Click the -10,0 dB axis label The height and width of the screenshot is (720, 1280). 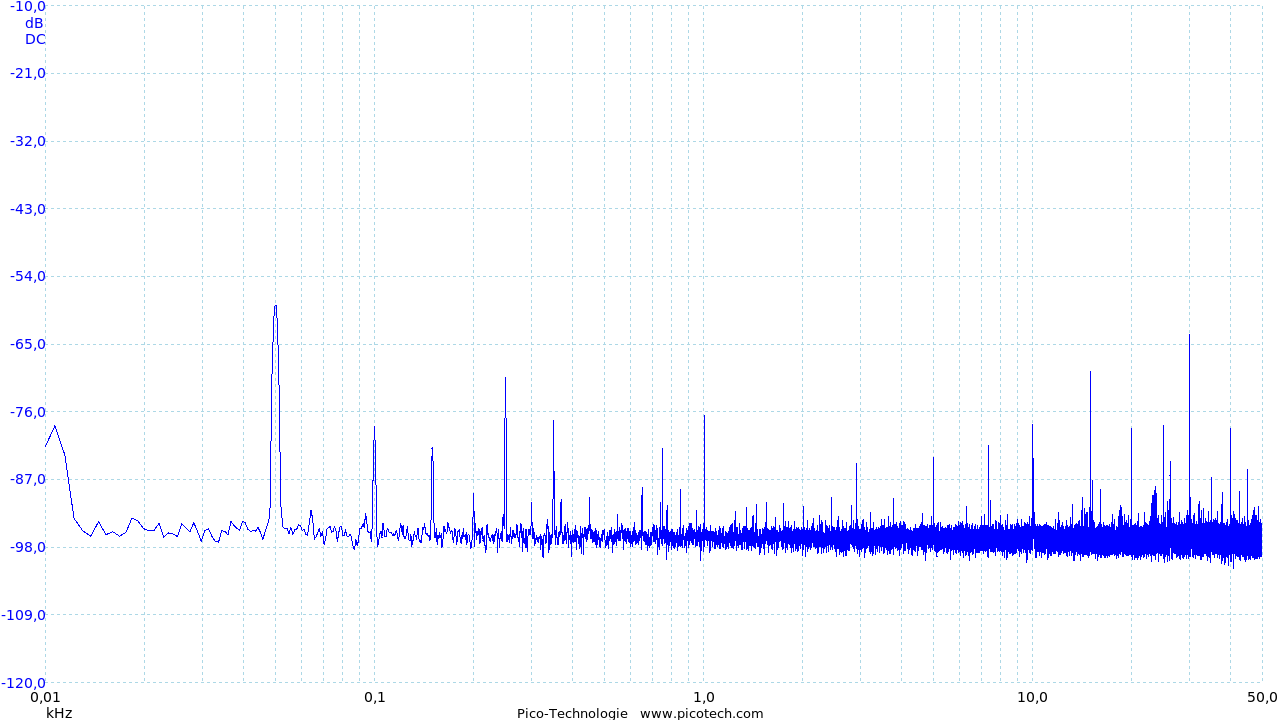pyautogui.click(x=28, y=7)
